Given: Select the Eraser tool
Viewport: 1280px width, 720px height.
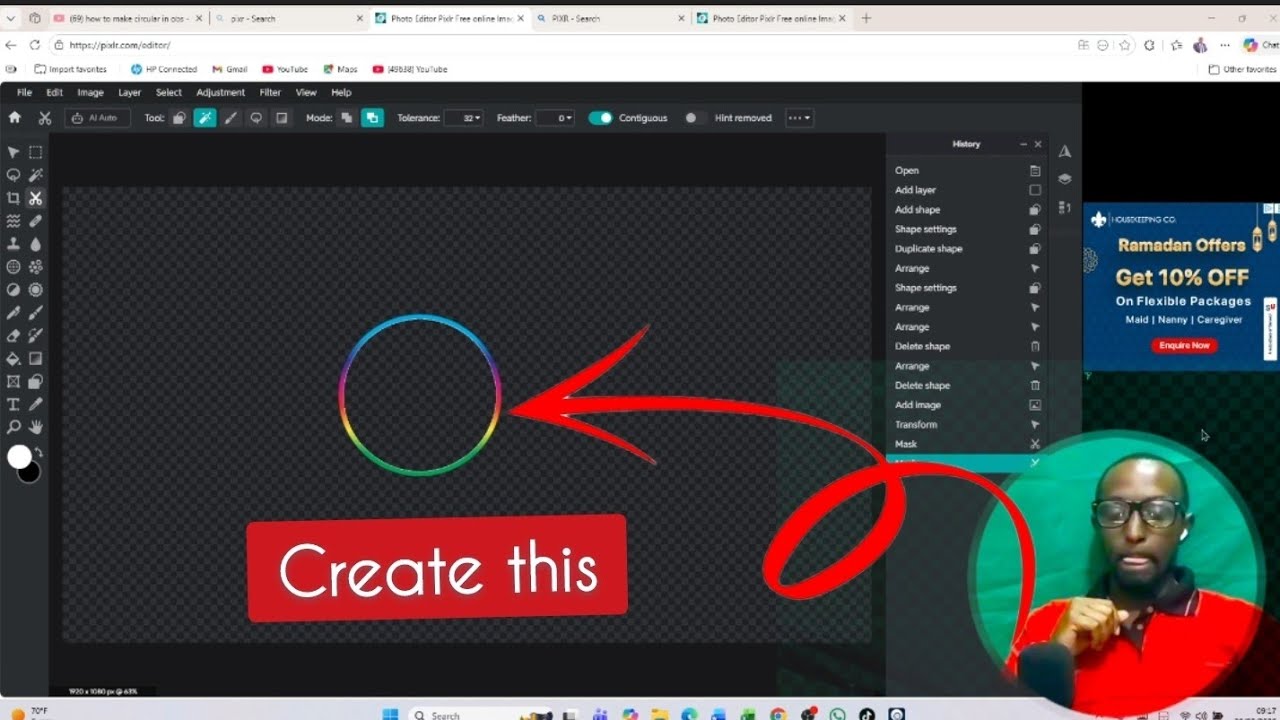Looking at the screenshot, I should point(13,336).
